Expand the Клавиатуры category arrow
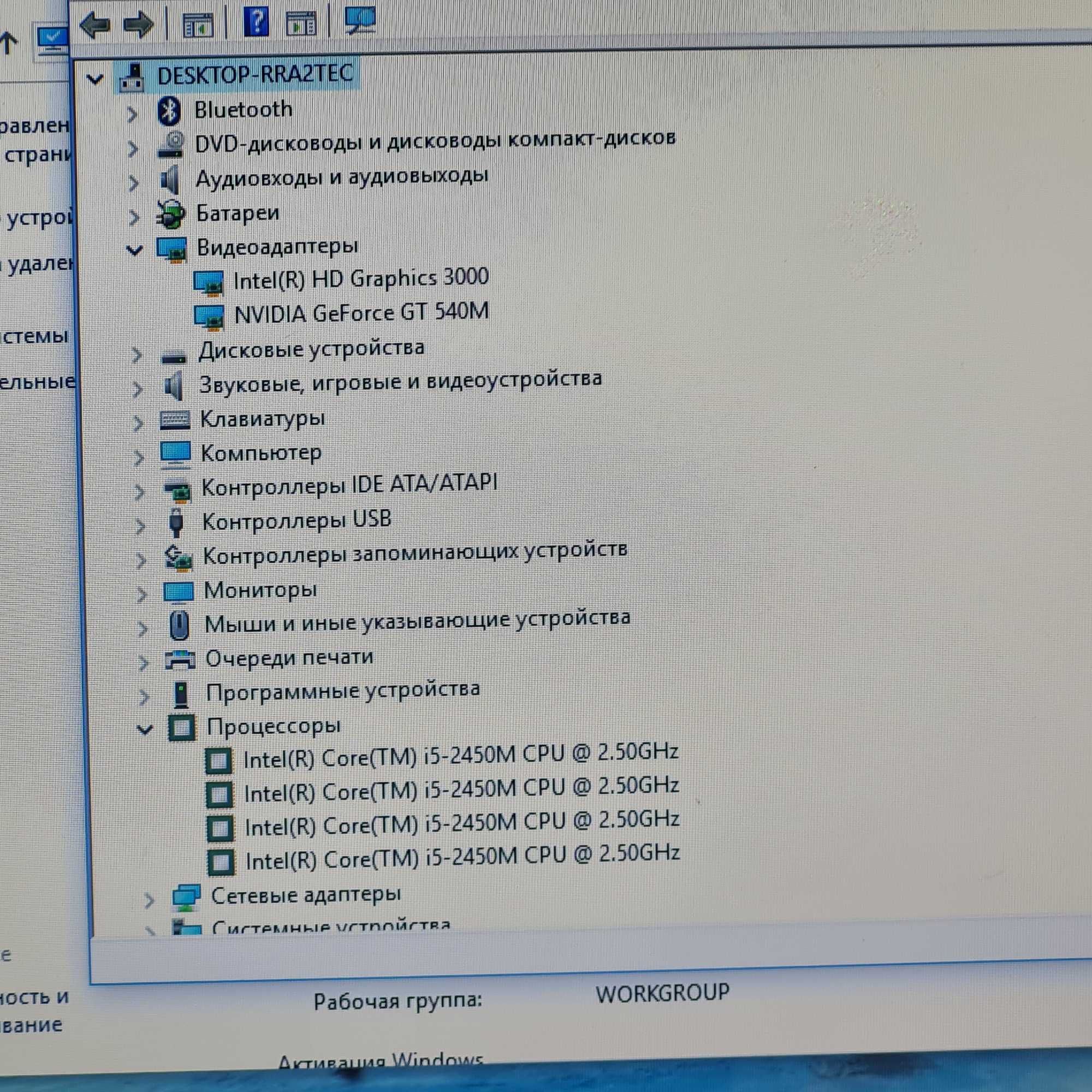 [138, 423]
